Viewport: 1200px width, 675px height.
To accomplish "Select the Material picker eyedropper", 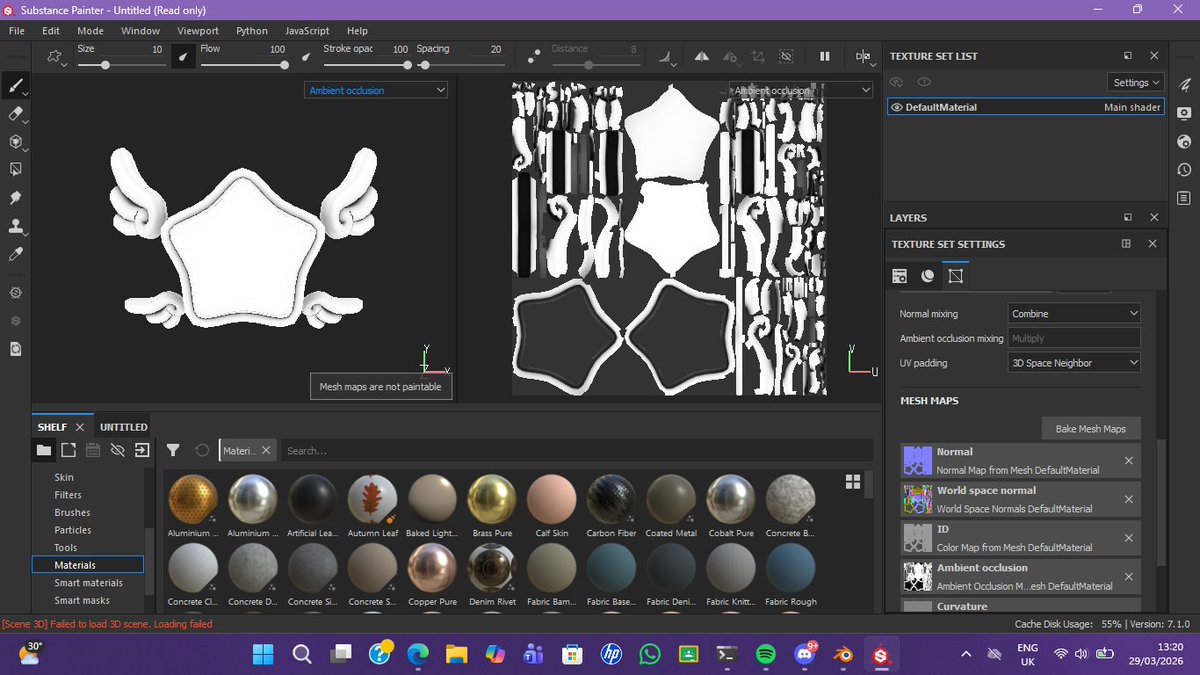I will click(x=15, y=255).
